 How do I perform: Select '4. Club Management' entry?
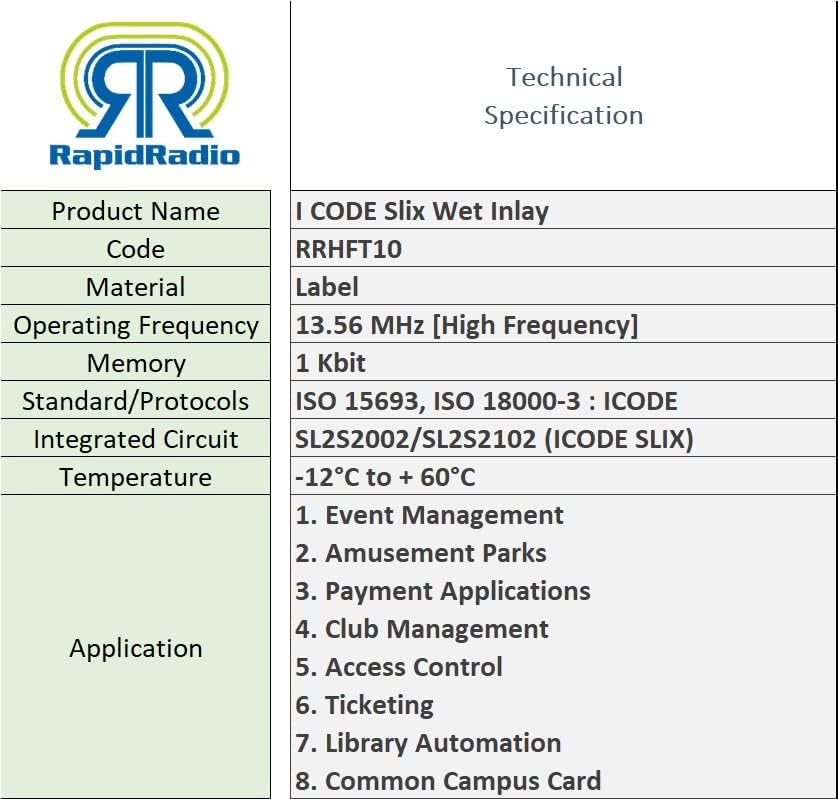[x=422, y=630]
